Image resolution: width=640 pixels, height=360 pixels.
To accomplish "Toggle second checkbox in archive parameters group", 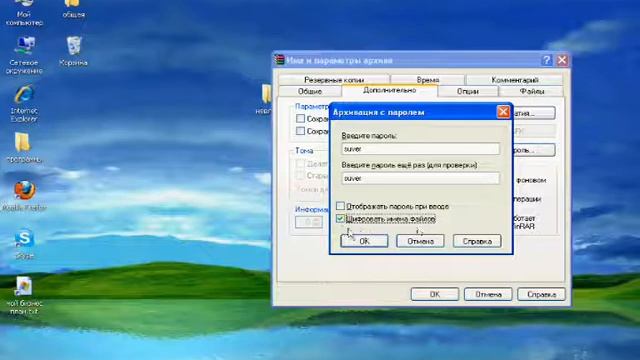I will [300, 131].
